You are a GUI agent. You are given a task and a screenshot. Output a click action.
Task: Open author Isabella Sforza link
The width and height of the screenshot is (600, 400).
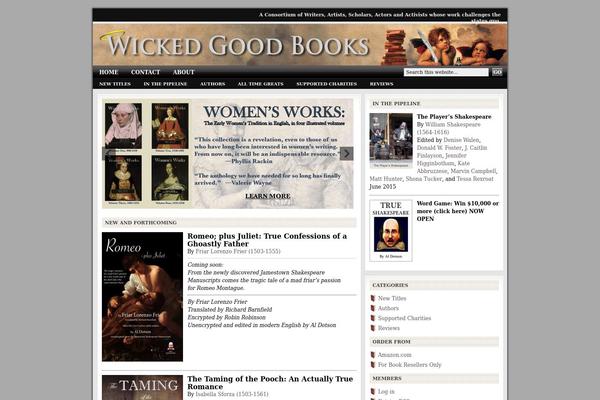coord(232,394)
